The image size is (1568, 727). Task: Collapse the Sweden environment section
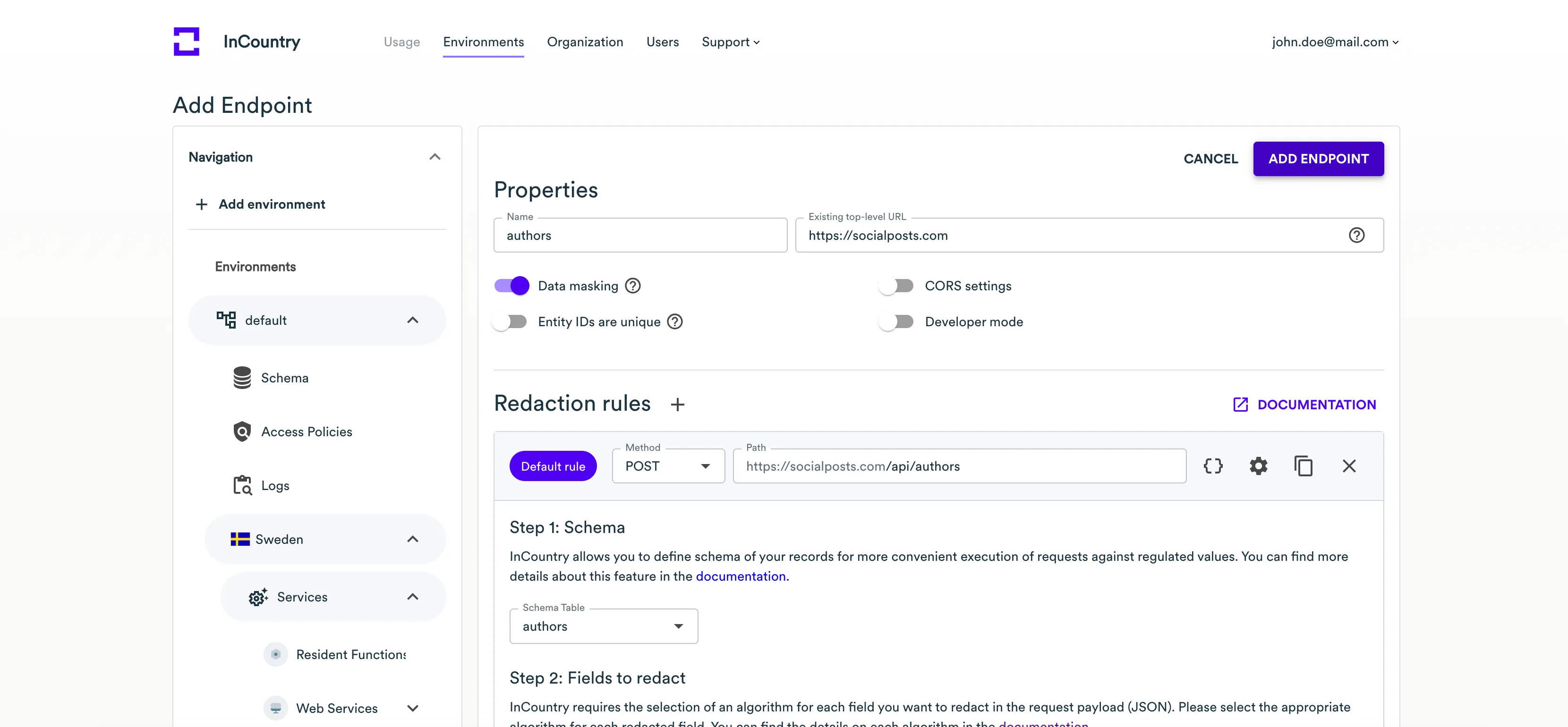pos(412,540)
